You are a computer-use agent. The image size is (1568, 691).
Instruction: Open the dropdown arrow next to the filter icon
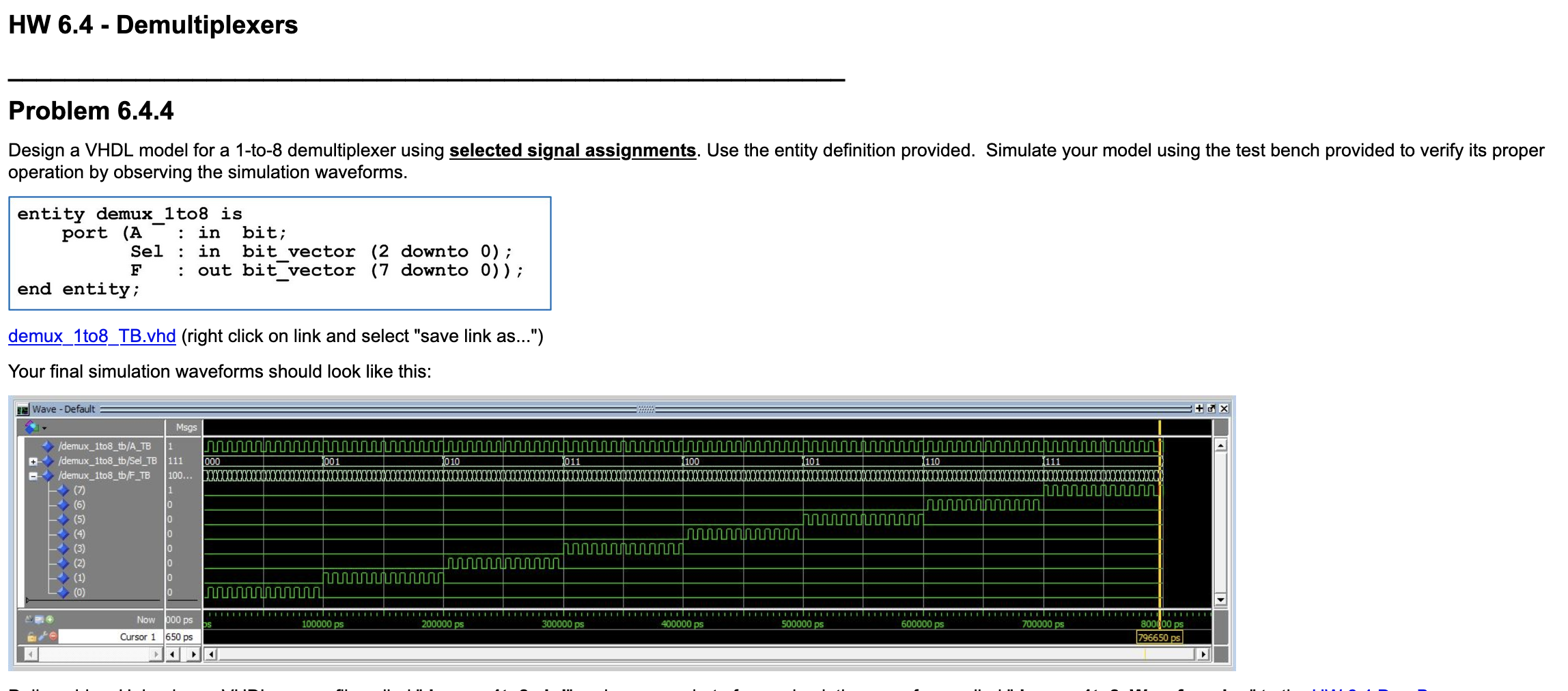pyautogui.click(x=44, y=429)
